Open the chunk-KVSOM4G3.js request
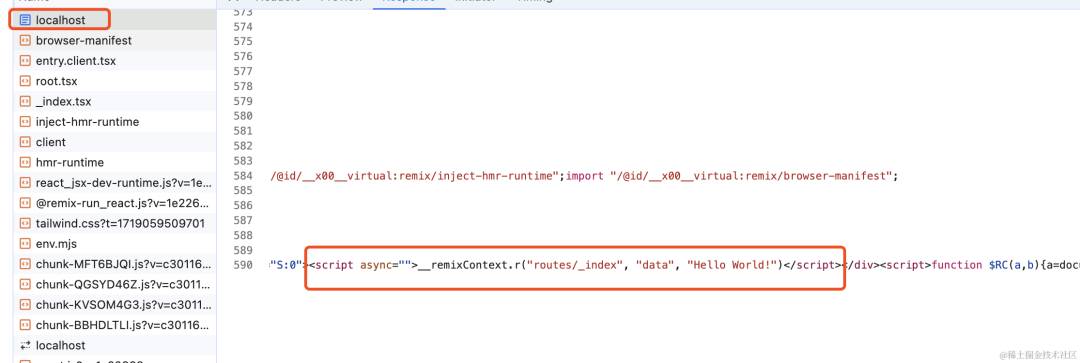Screen dimensions: 1080x363 click(114, 304)
